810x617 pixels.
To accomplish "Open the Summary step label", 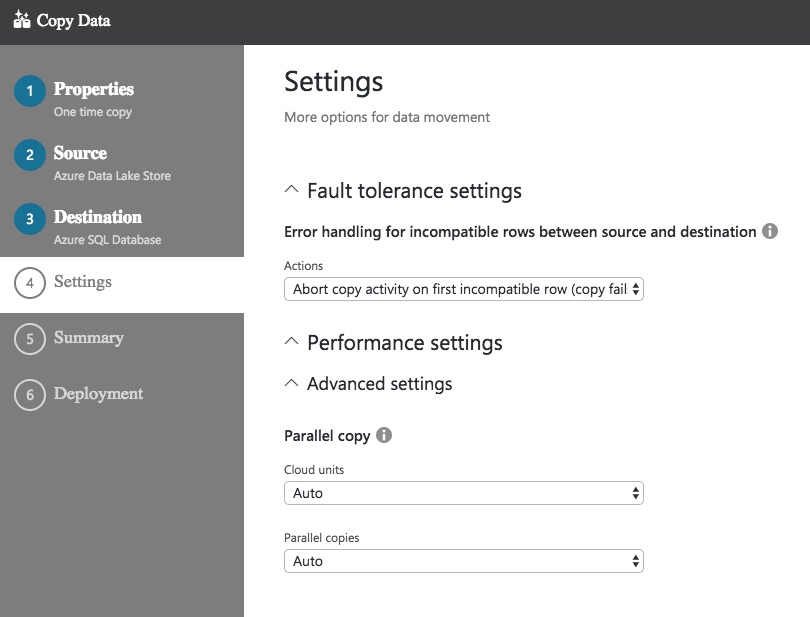I will [x=89, y=338].
